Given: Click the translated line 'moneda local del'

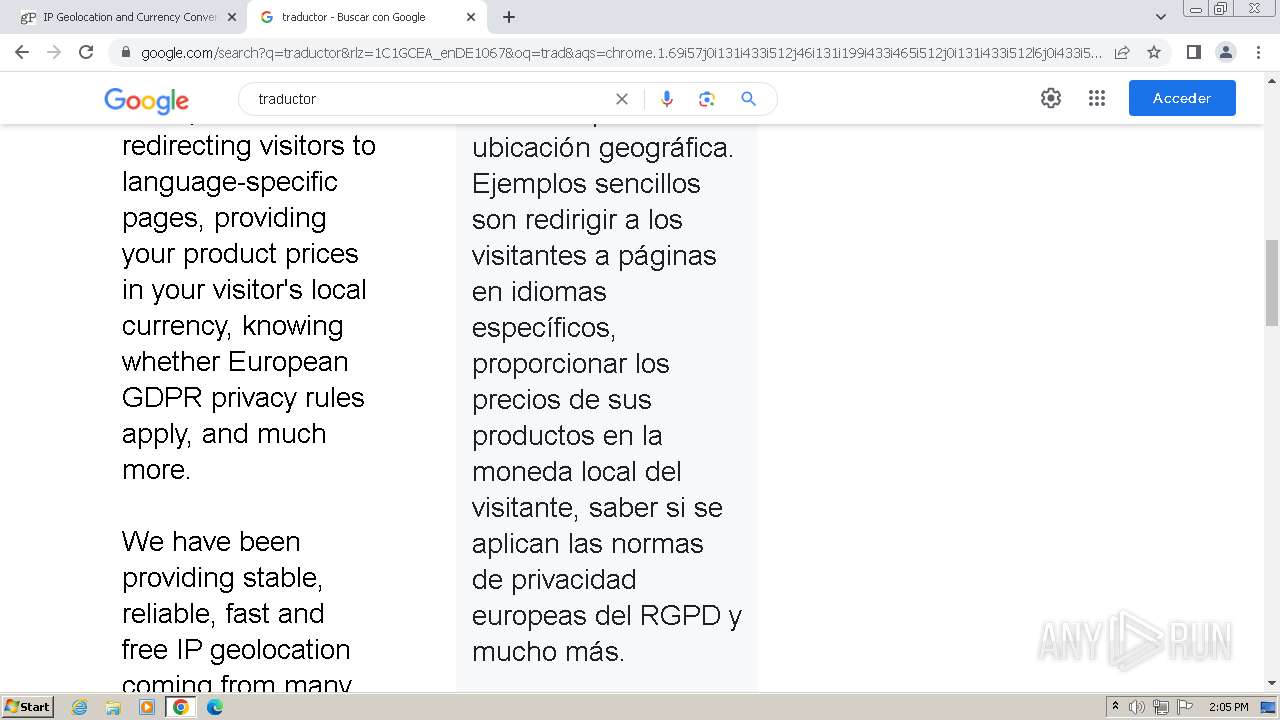Looking at the screenshot, I should coord(577,471).
